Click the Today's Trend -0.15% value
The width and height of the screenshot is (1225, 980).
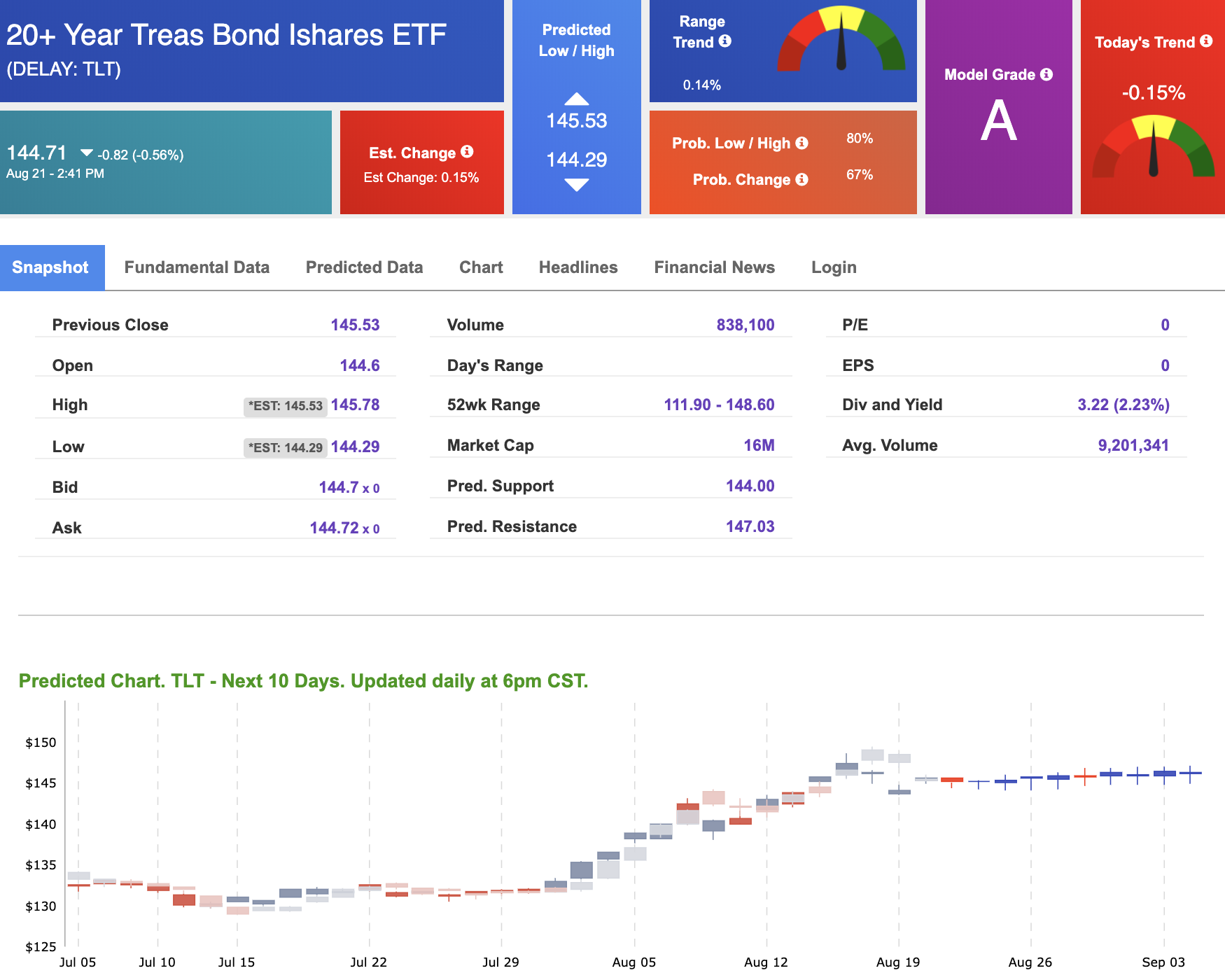[x=1154, y=93]
